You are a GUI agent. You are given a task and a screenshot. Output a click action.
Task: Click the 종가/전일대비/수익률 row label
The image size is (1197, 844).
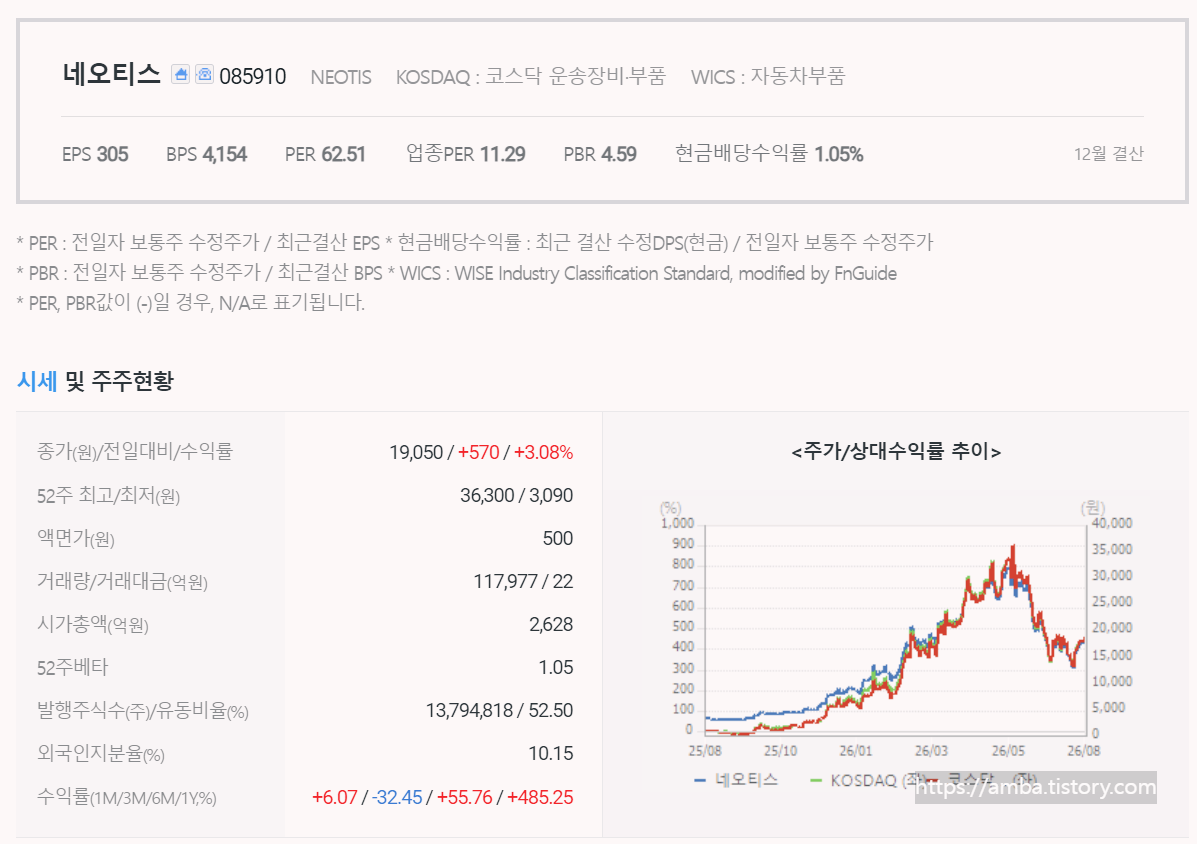click(x=135, y=452)
